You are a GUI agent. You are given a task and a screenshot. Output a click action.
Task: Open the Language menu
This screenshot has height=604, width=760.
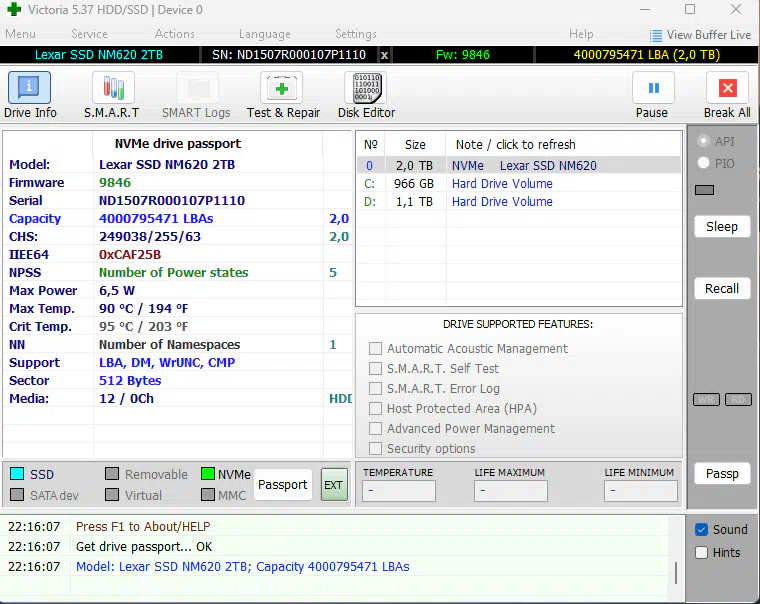[265, 34]
